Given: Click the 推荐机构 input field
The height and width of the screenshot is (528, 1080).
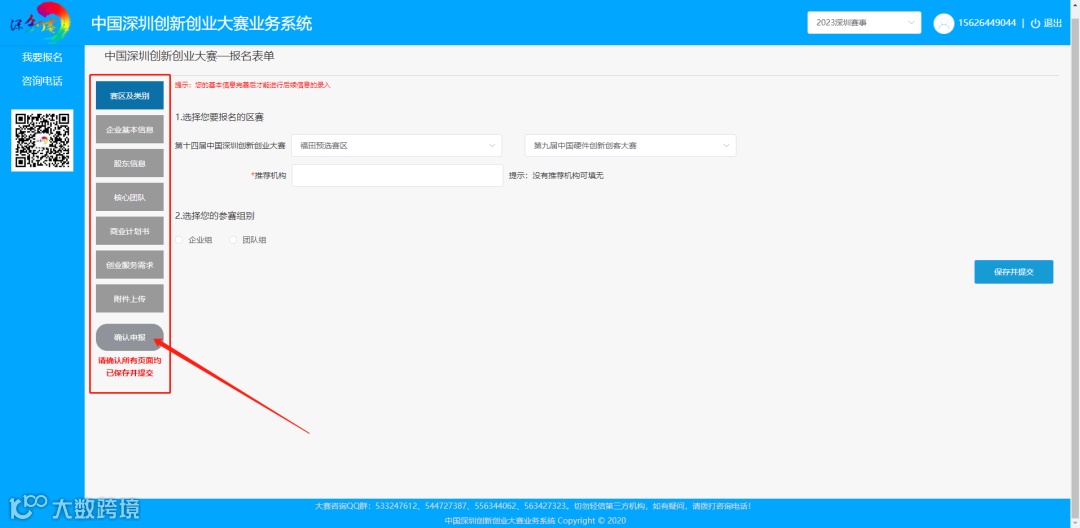Looking at the screenshot, I should [397, 176].
